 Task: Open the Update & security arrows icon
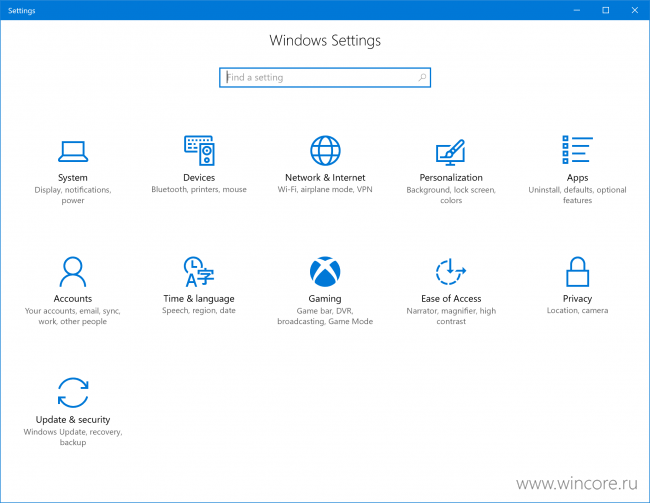[x=73, y=393]
